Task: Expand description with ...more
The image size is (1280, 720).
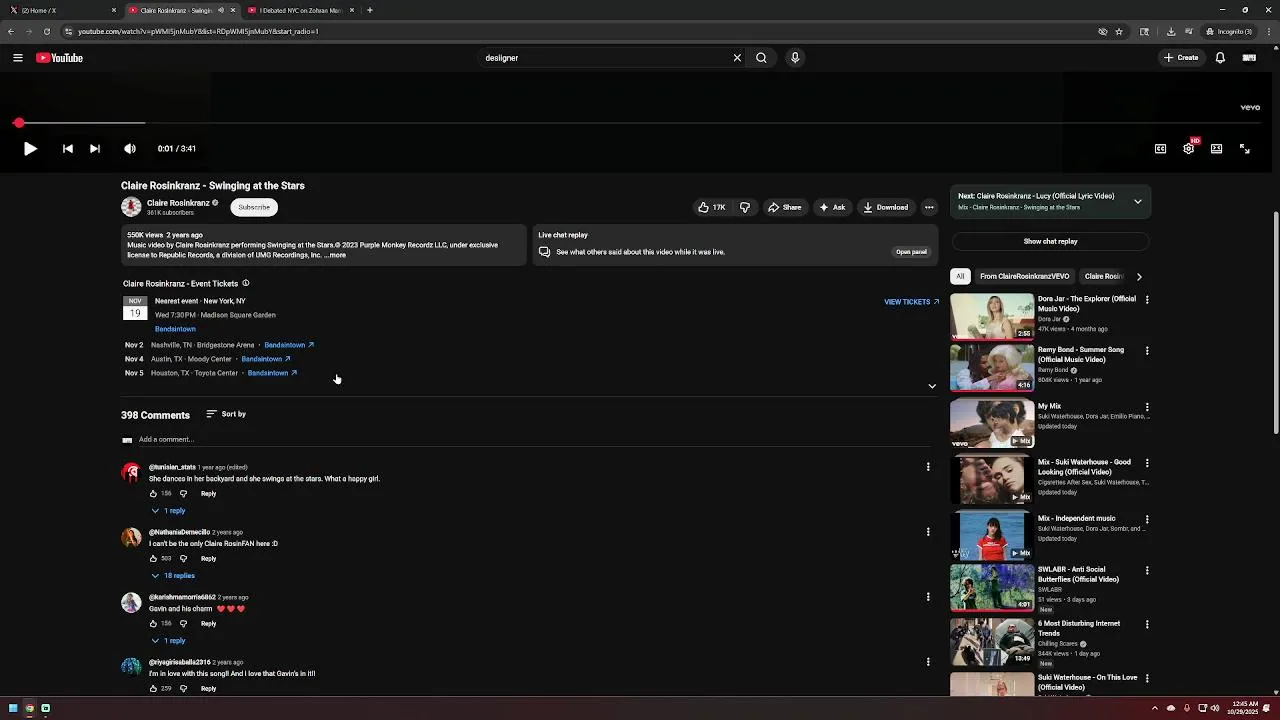Action: click(x=335, y=255)
